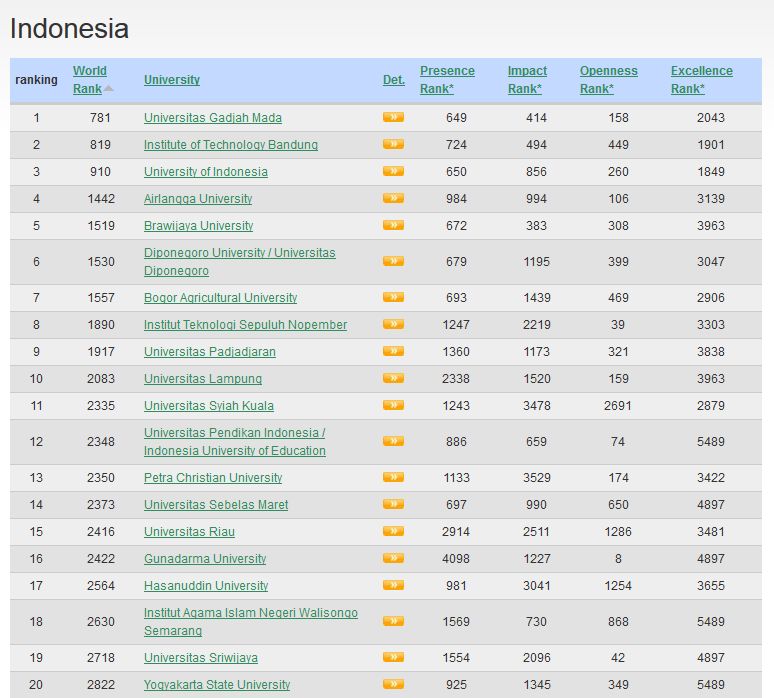Click the University column header
This screenshot has height=698, width=774.
(172, 80)
